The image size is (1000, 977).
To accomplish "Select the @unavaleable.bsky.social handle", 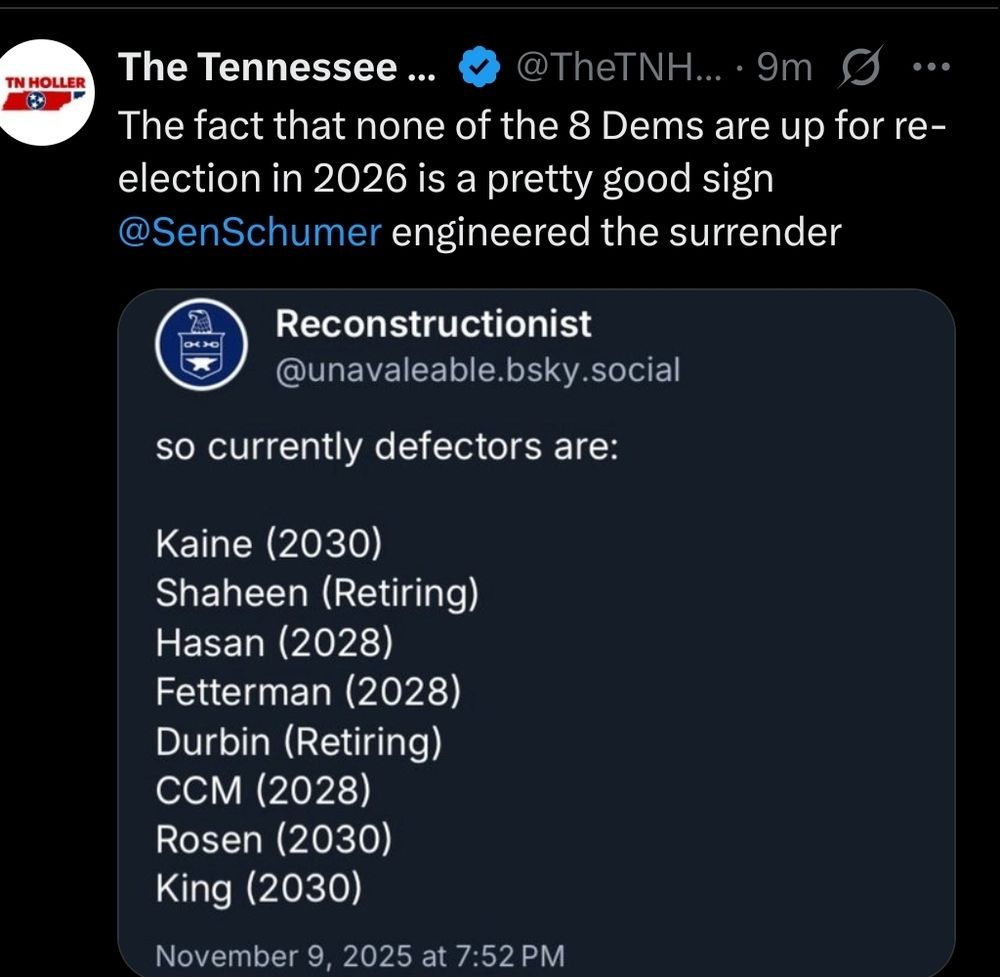I will pyautogui.click(x=477, y=370).
